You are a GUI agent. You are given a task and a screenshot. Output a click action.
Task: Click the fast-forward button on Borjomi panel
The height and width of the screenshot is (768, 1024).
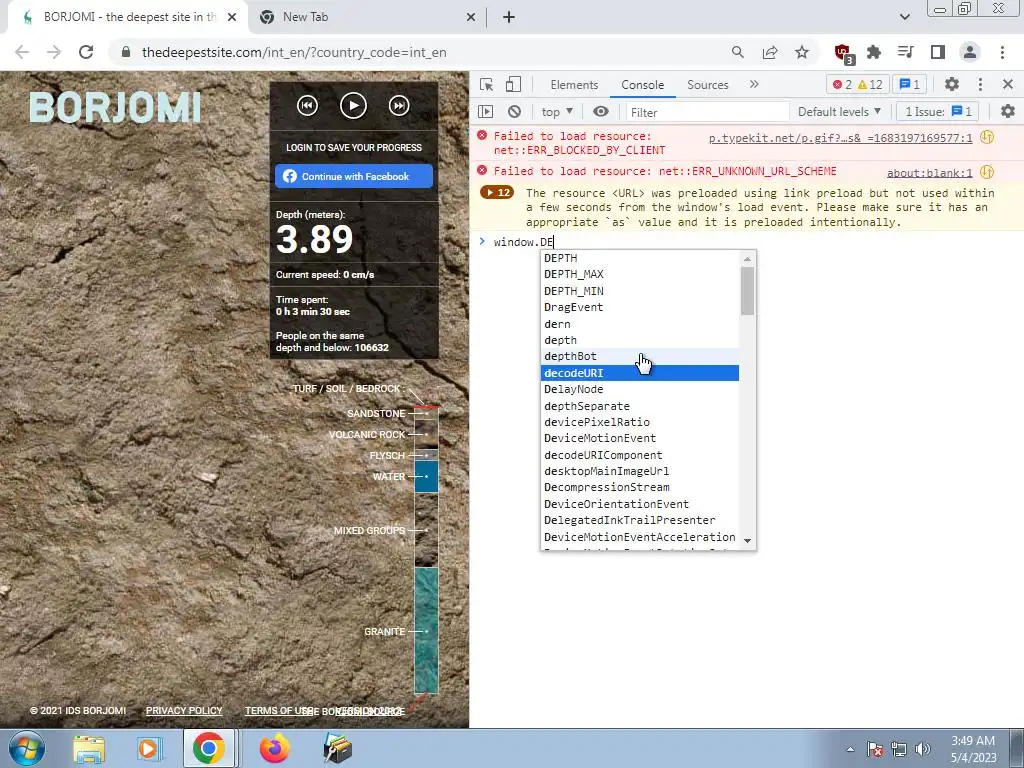pyautogui.click(x=399, y=106)
